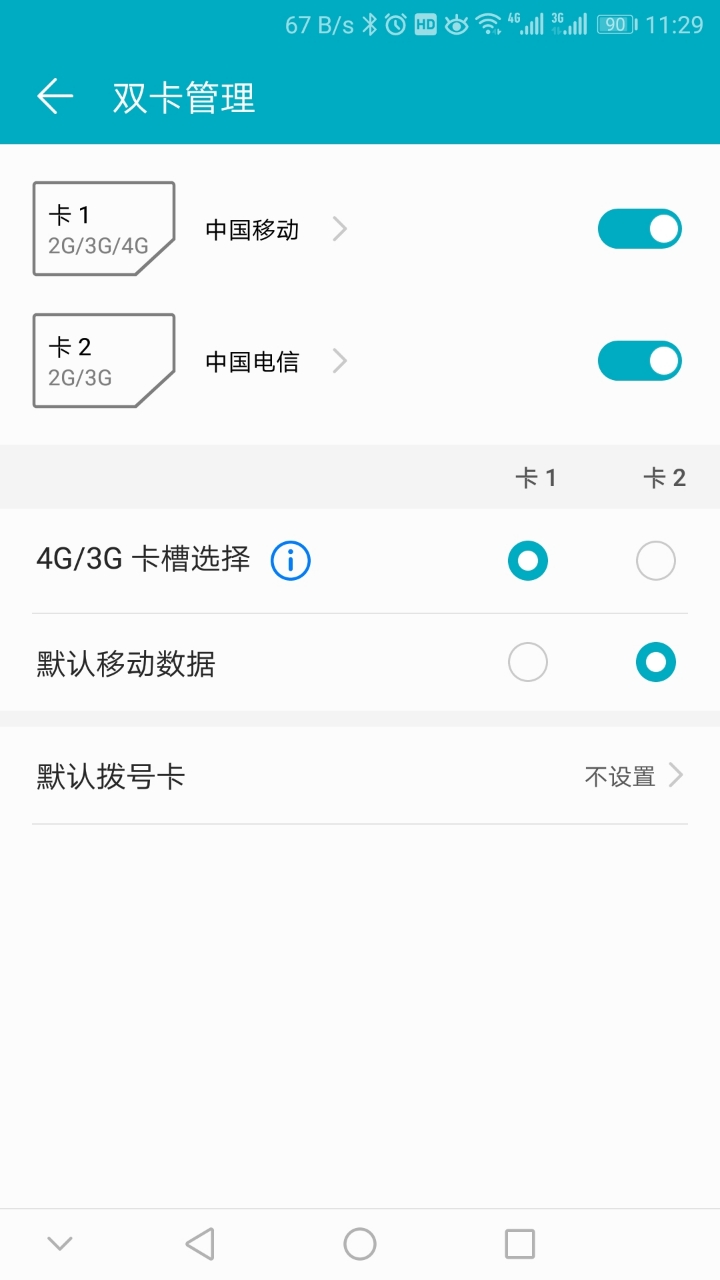Expand 中国移动 chevron arrow

tap(340, 229)
